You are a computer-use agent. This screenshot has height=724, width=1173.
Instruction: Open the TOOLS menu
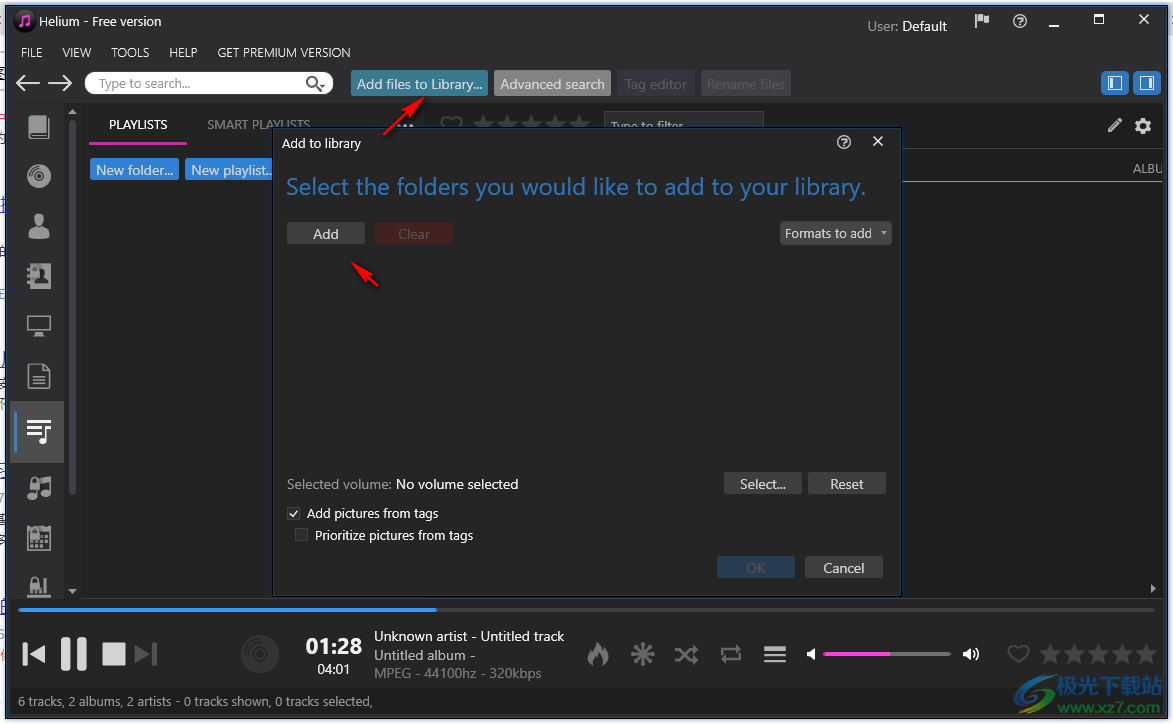click(x=130, y=52)
